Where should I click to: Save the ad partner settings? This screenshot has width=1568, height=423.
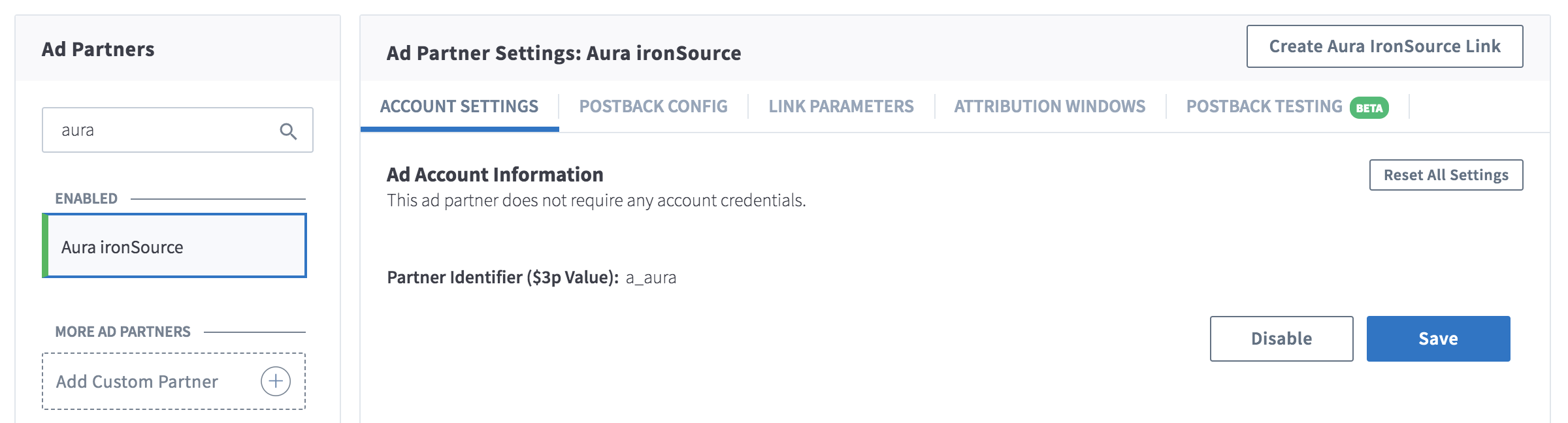pyautogui.click(x=1439, y=339)
